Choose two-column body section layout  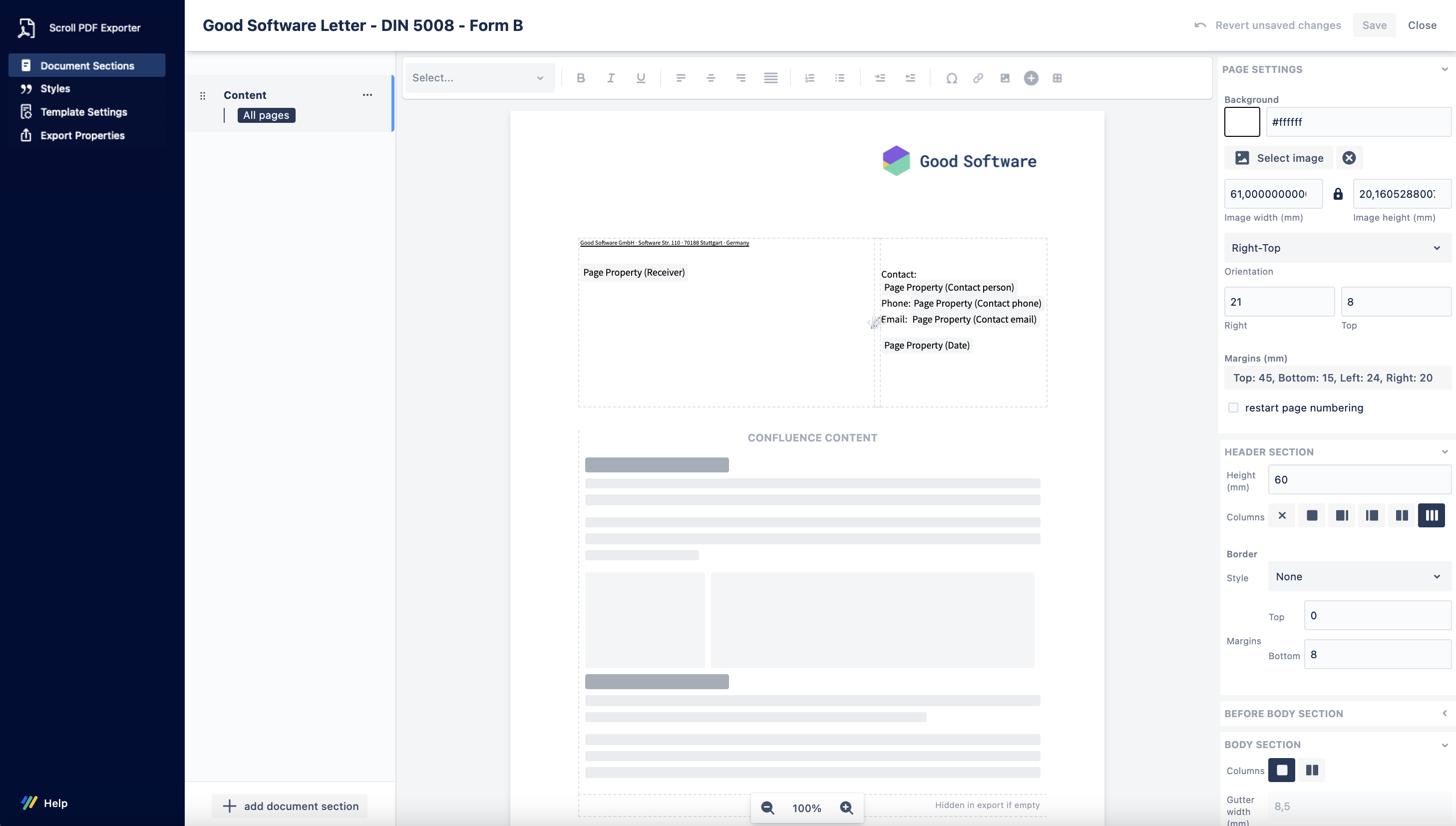point(1311,771)
